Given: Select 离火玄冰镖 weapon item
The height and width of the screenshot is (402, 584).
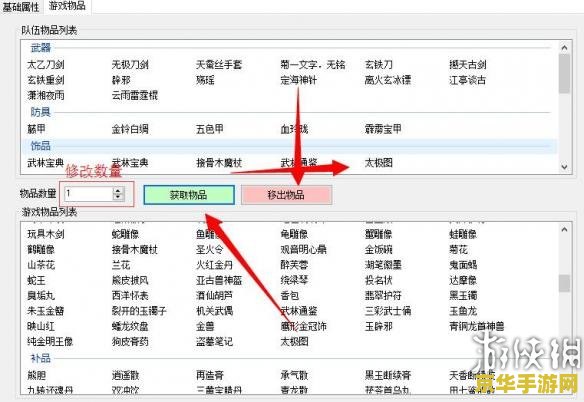Looking at the screenshot, I should [388, 80].
